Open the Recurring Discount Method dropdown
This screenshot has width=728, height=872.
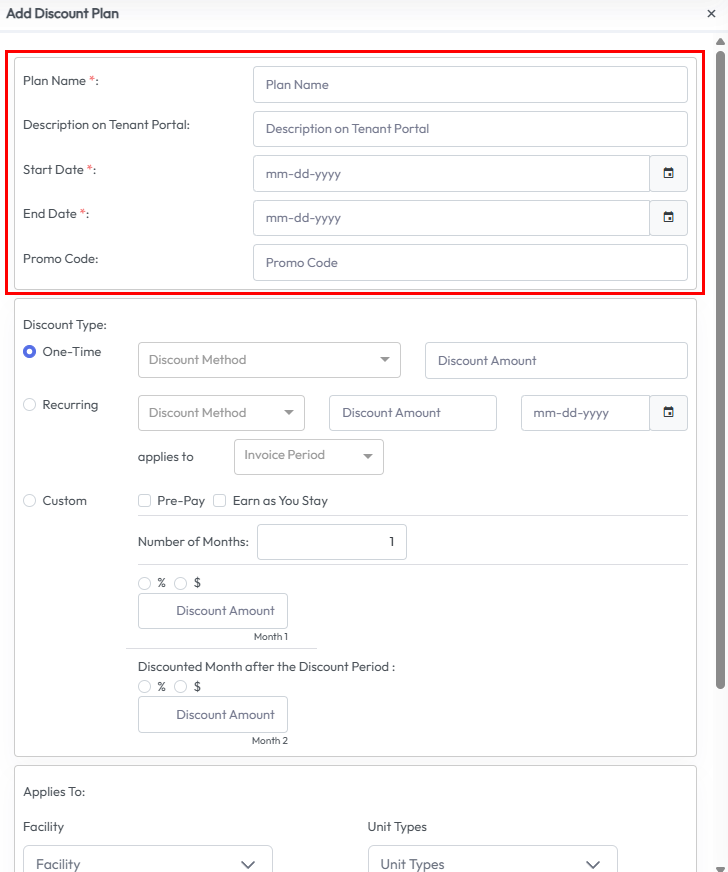coord(221,412)
